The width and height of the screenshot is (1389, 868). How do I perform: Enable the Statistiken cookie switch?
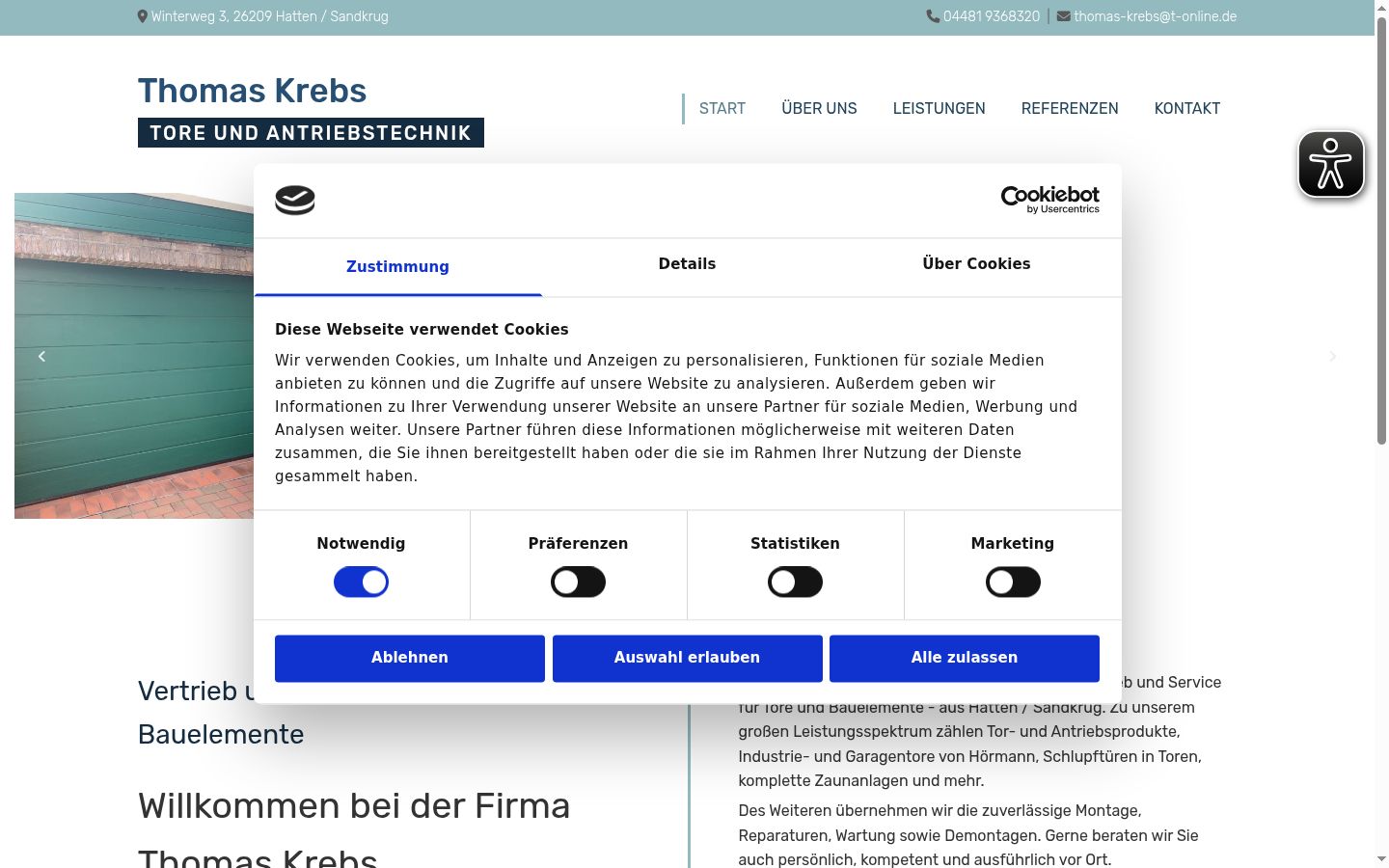click(795, 582)
